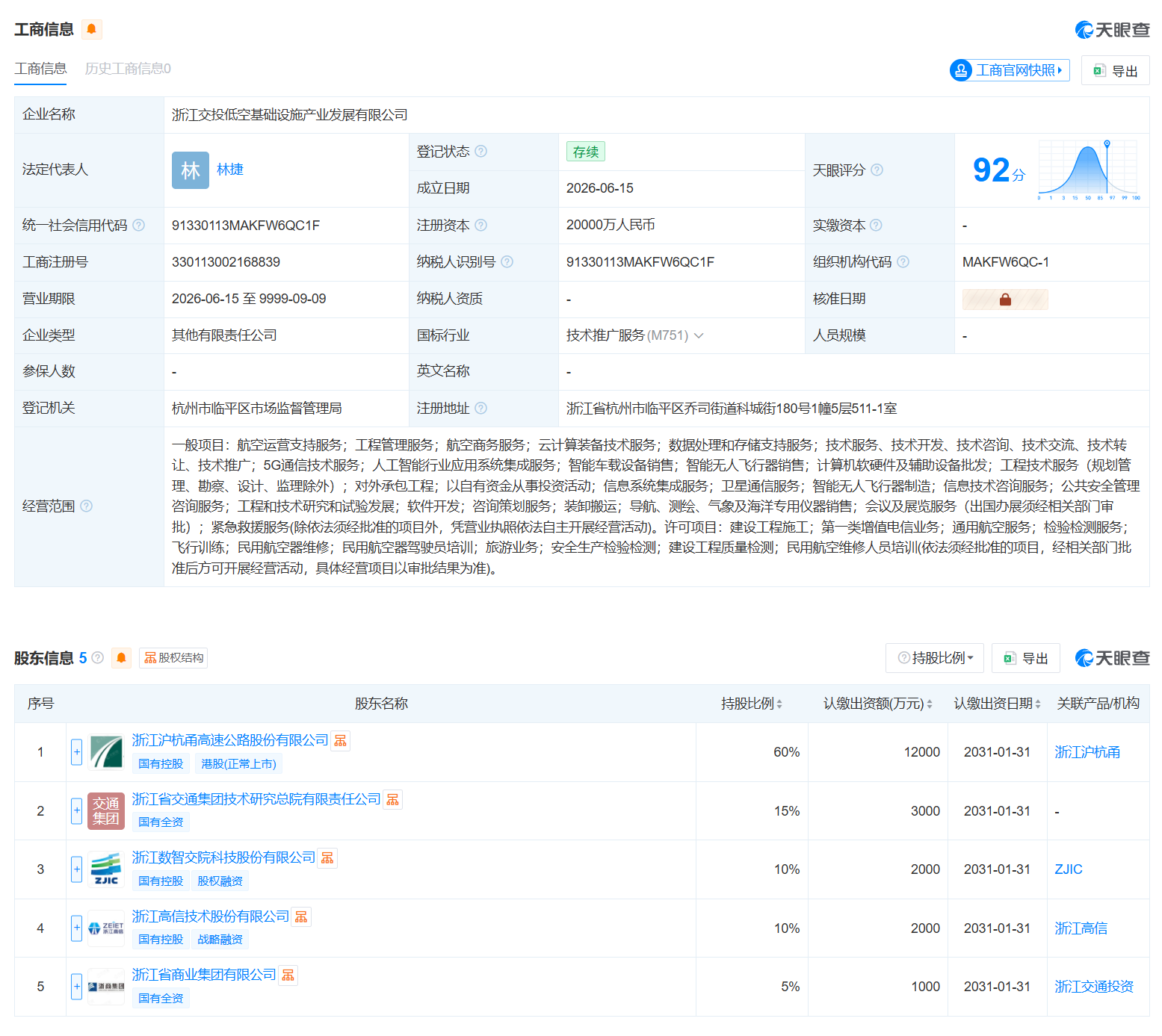Click the help icon next to 注册资本
Screen dimensions: 1162x1036
(x=481, y=225)
